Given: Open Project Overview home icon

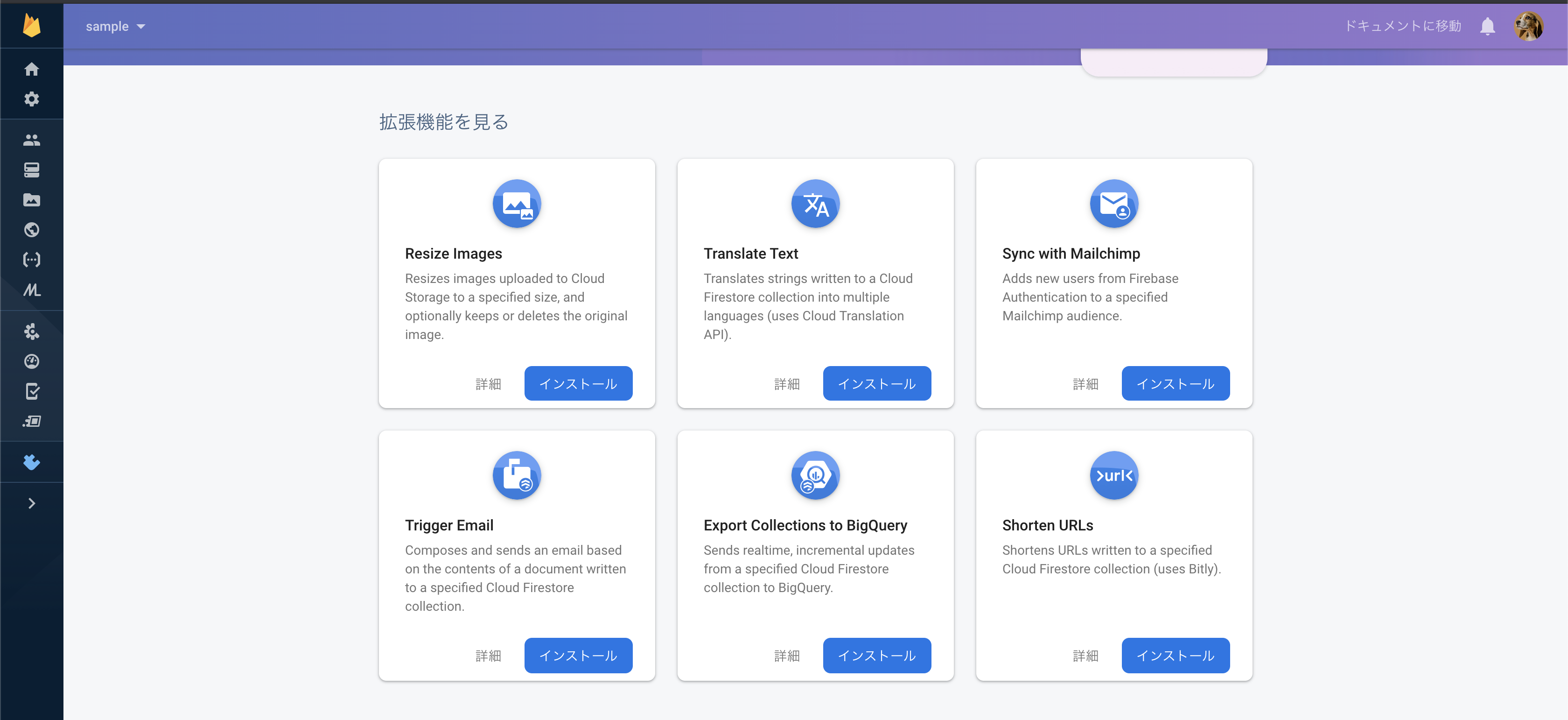Looking at the screenshot, I should 32,69.
